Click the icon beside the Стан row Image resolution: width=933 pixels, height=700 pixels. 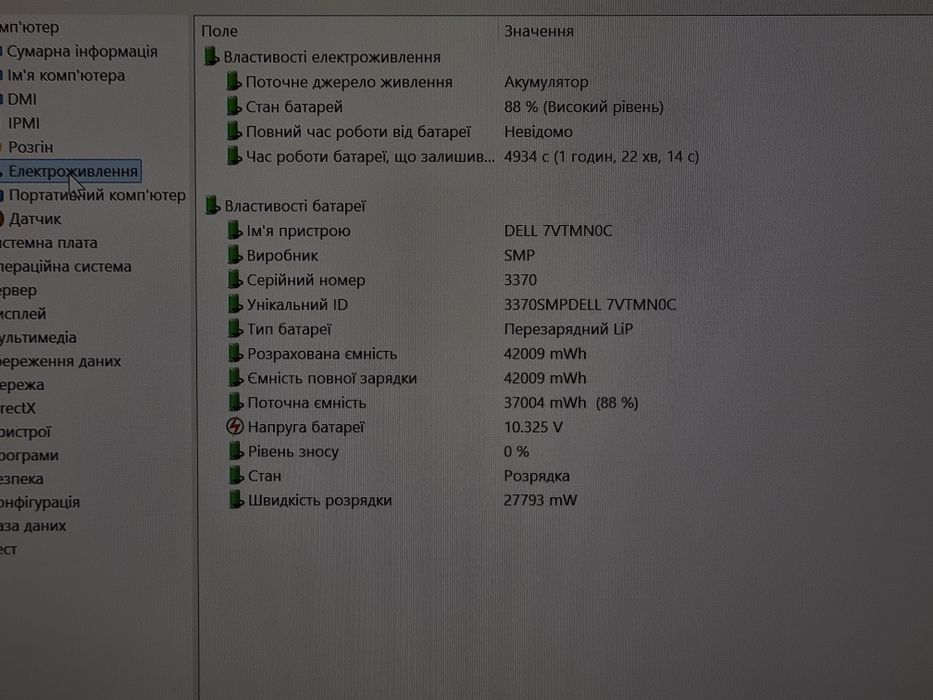point(236,475)
